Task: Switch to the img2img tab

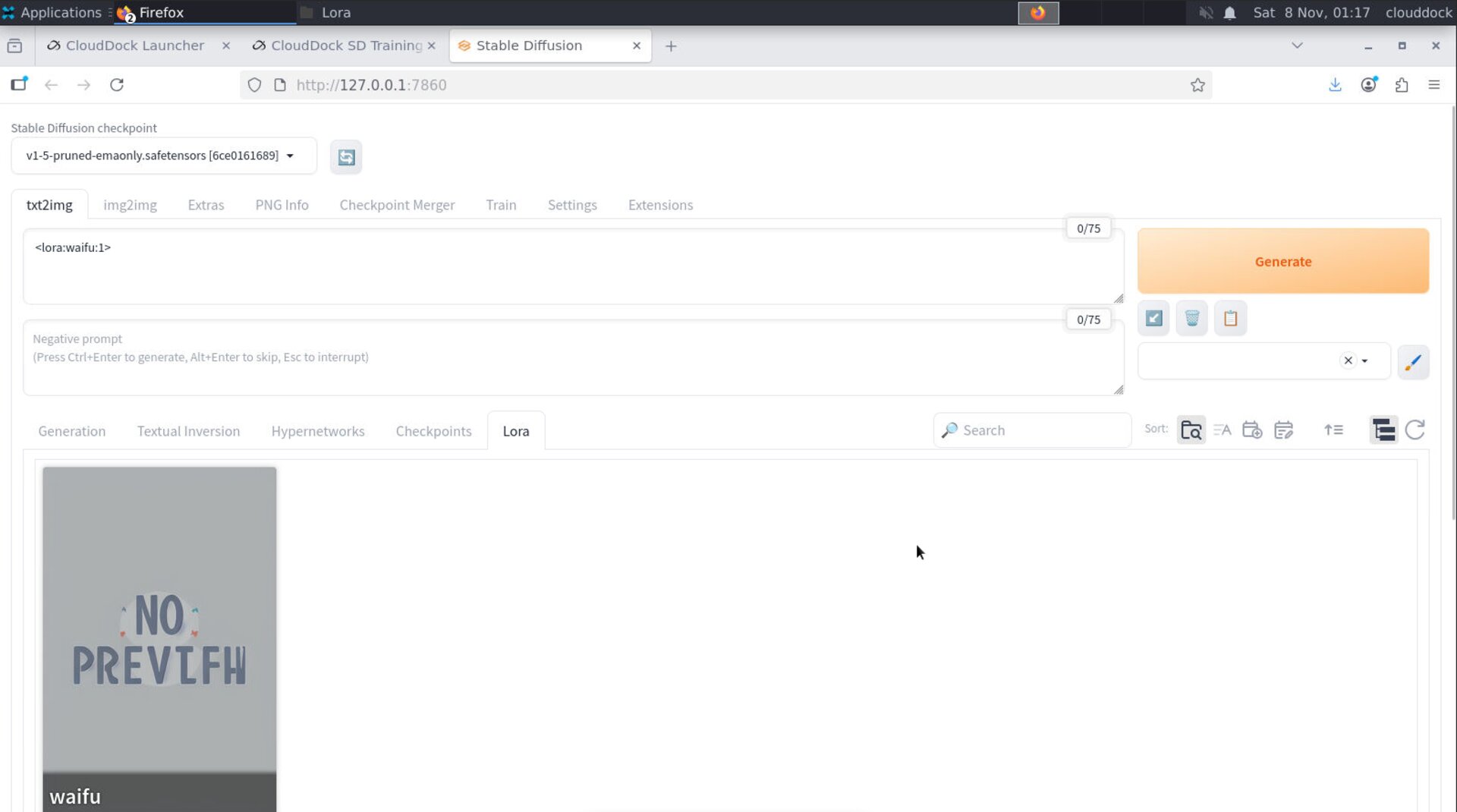Action: (130, 205)
